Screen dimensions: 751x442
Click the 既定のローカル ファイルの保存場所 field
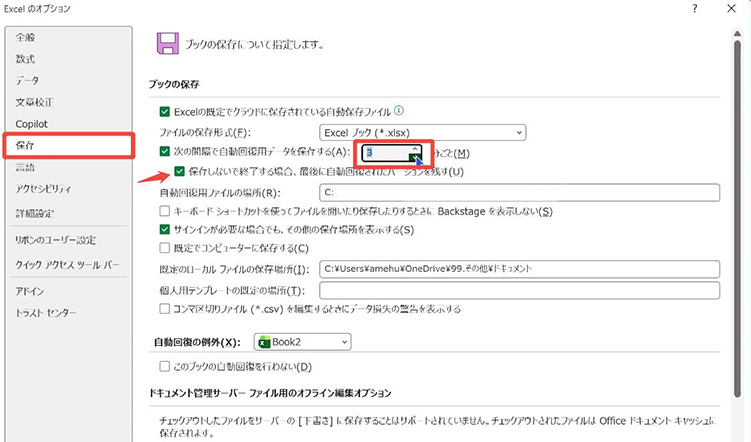[519, 269]
